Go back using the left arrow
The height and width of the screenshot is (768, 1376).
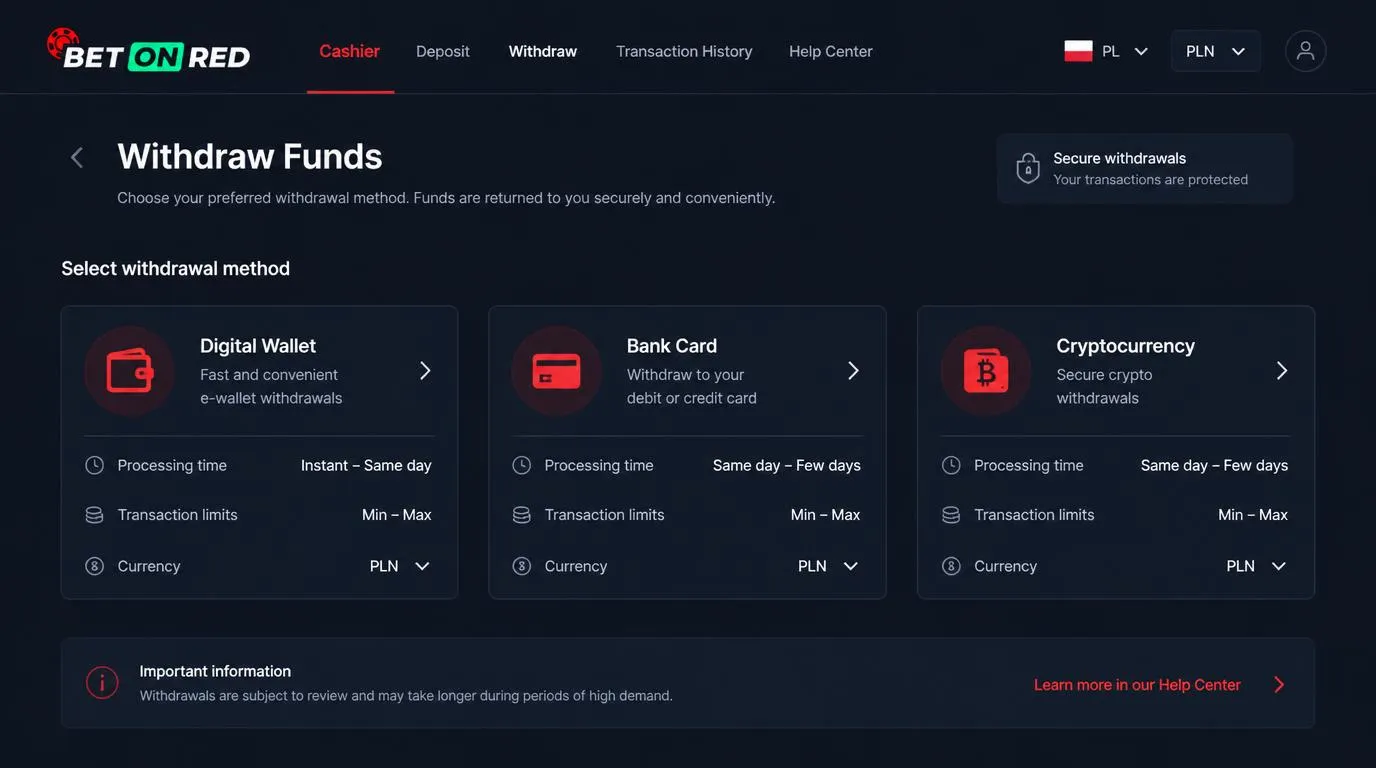77,157
